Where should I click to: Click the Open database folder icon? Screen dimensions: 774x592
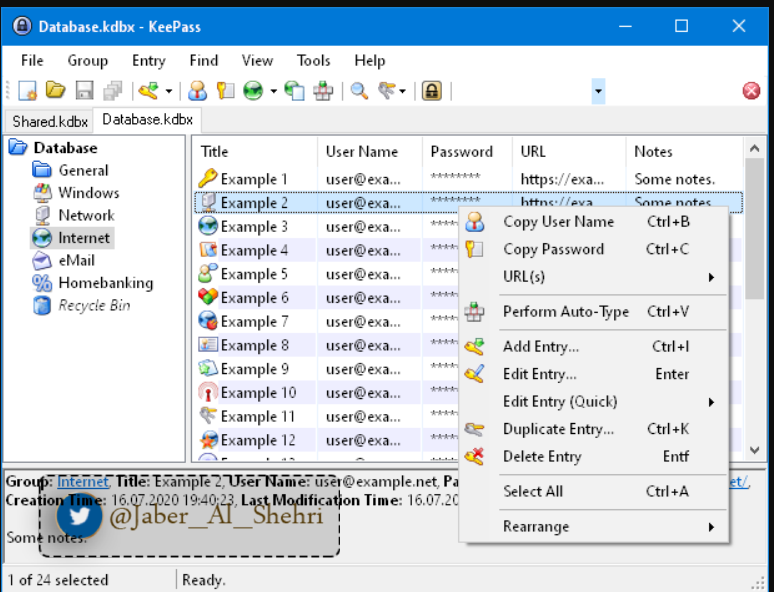tap(55, 90)
